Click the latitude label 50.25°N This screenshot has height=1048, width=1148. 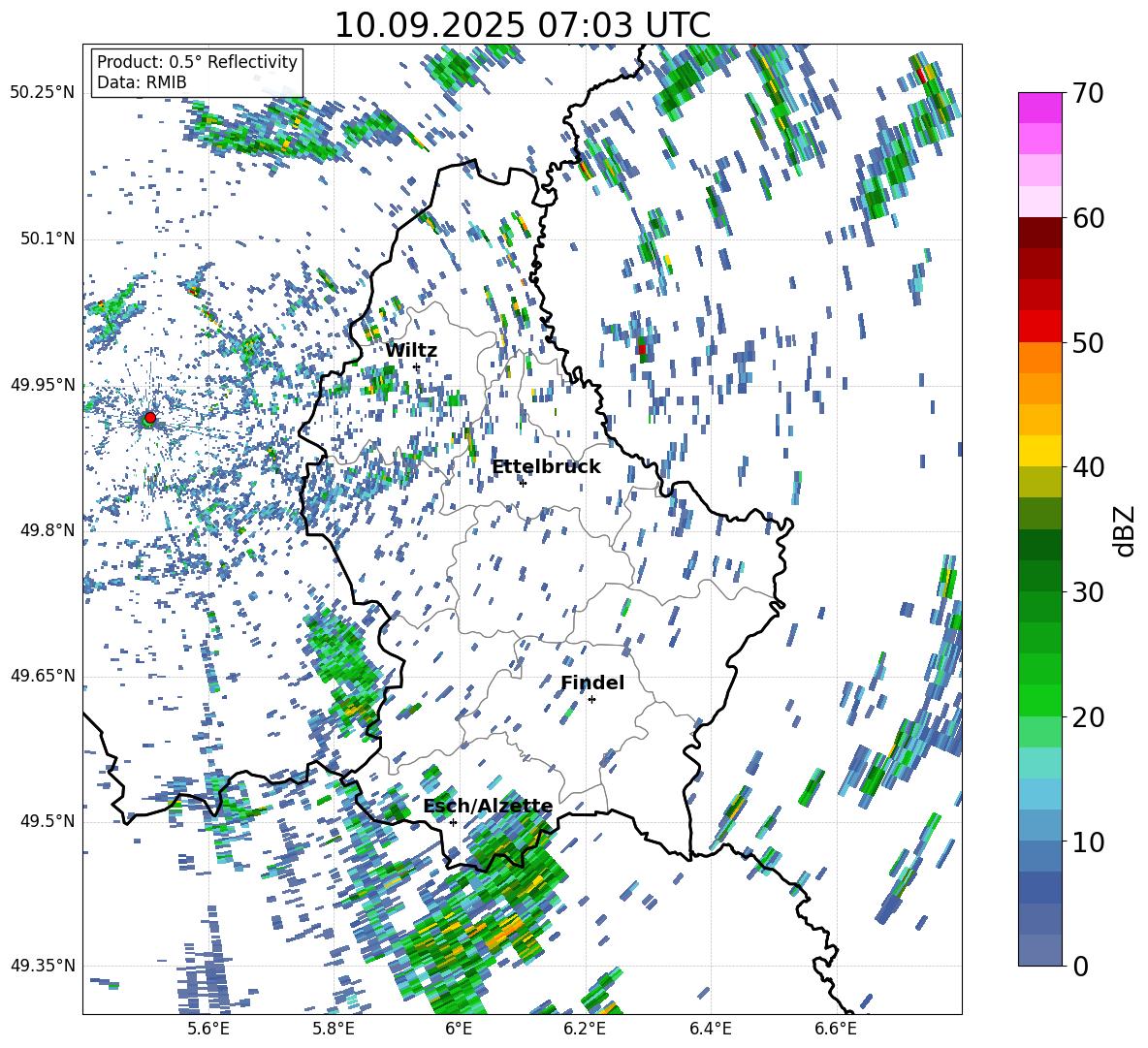pos(43,93)
